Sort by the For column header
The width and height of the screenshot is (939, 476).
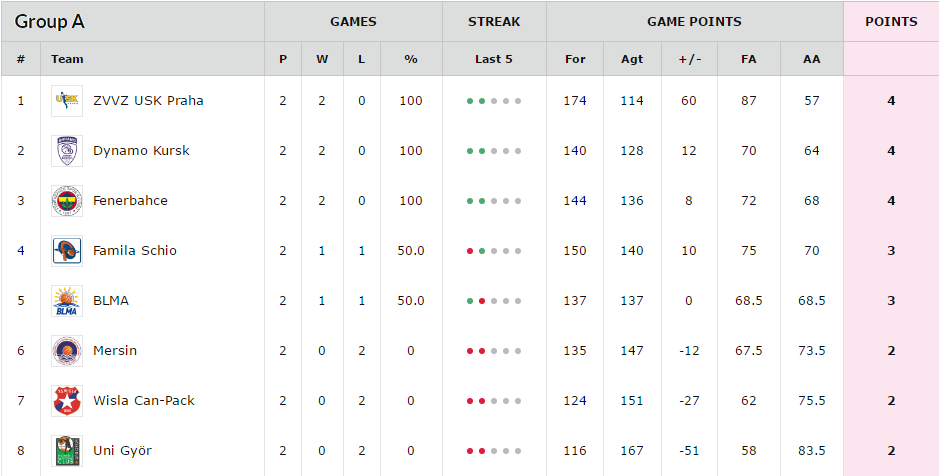pos(575,59)
